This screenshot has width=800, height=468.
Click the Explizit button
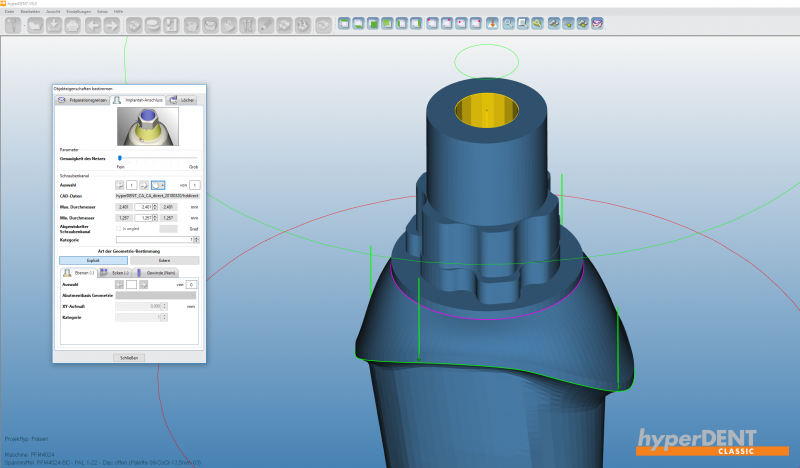pyautogui.click(x=93, y=261)
